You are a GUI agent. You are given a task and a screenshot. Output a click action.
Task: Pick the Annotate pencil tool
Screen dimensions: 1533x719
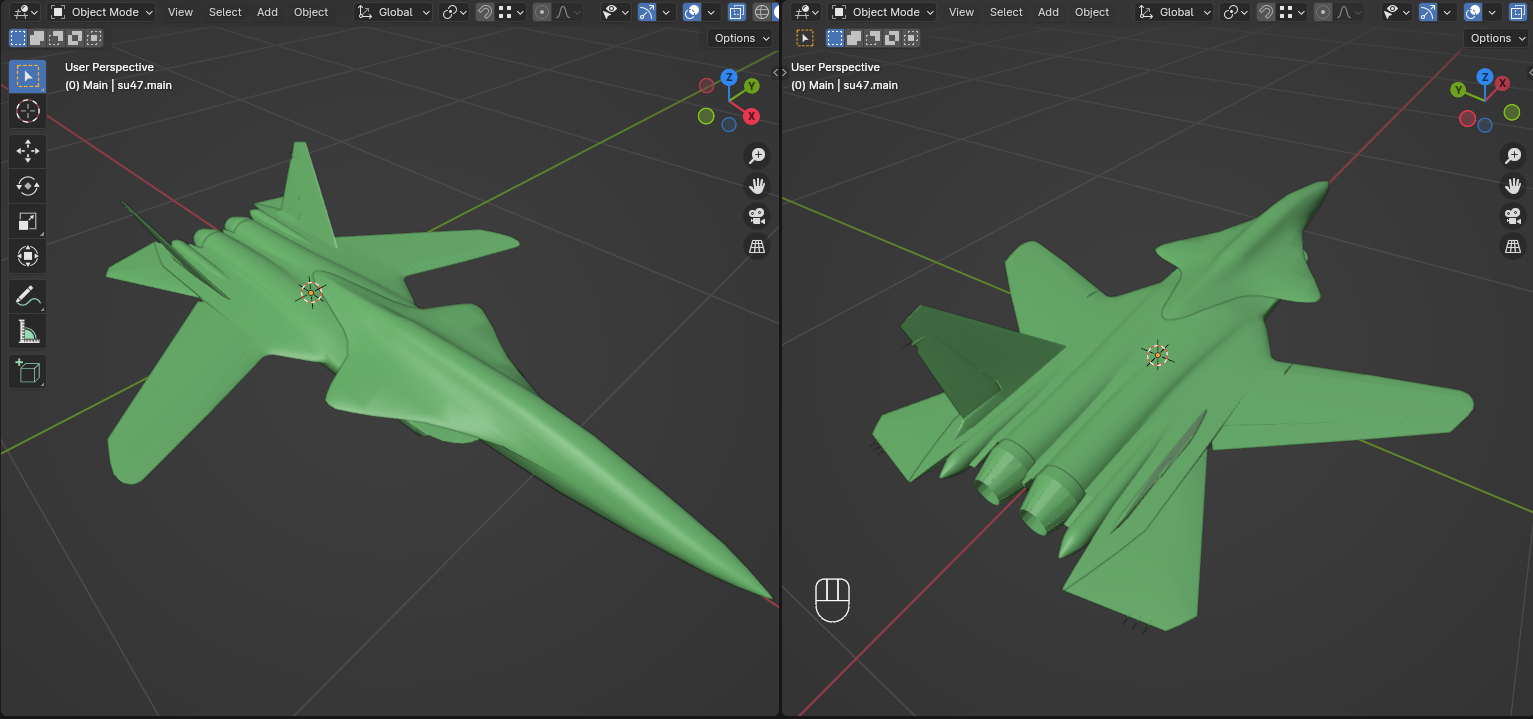tap(28, 296)
